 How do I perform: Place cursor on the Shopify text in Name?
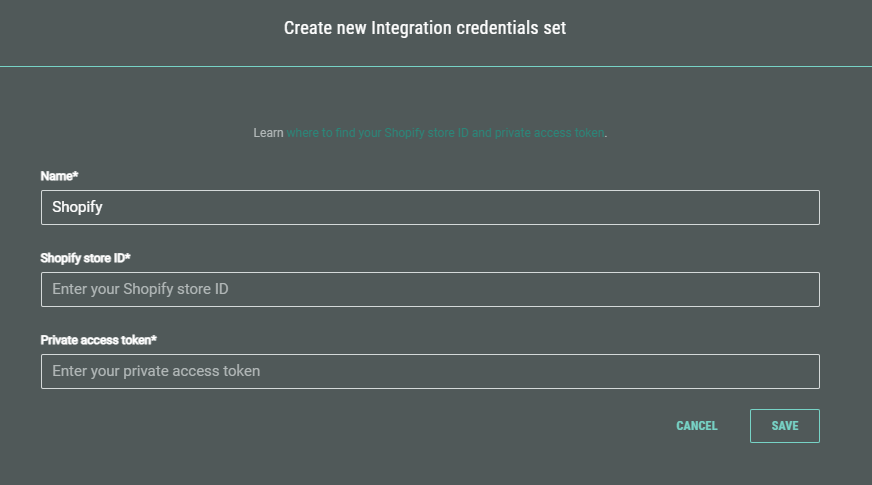tap(78, 208)
